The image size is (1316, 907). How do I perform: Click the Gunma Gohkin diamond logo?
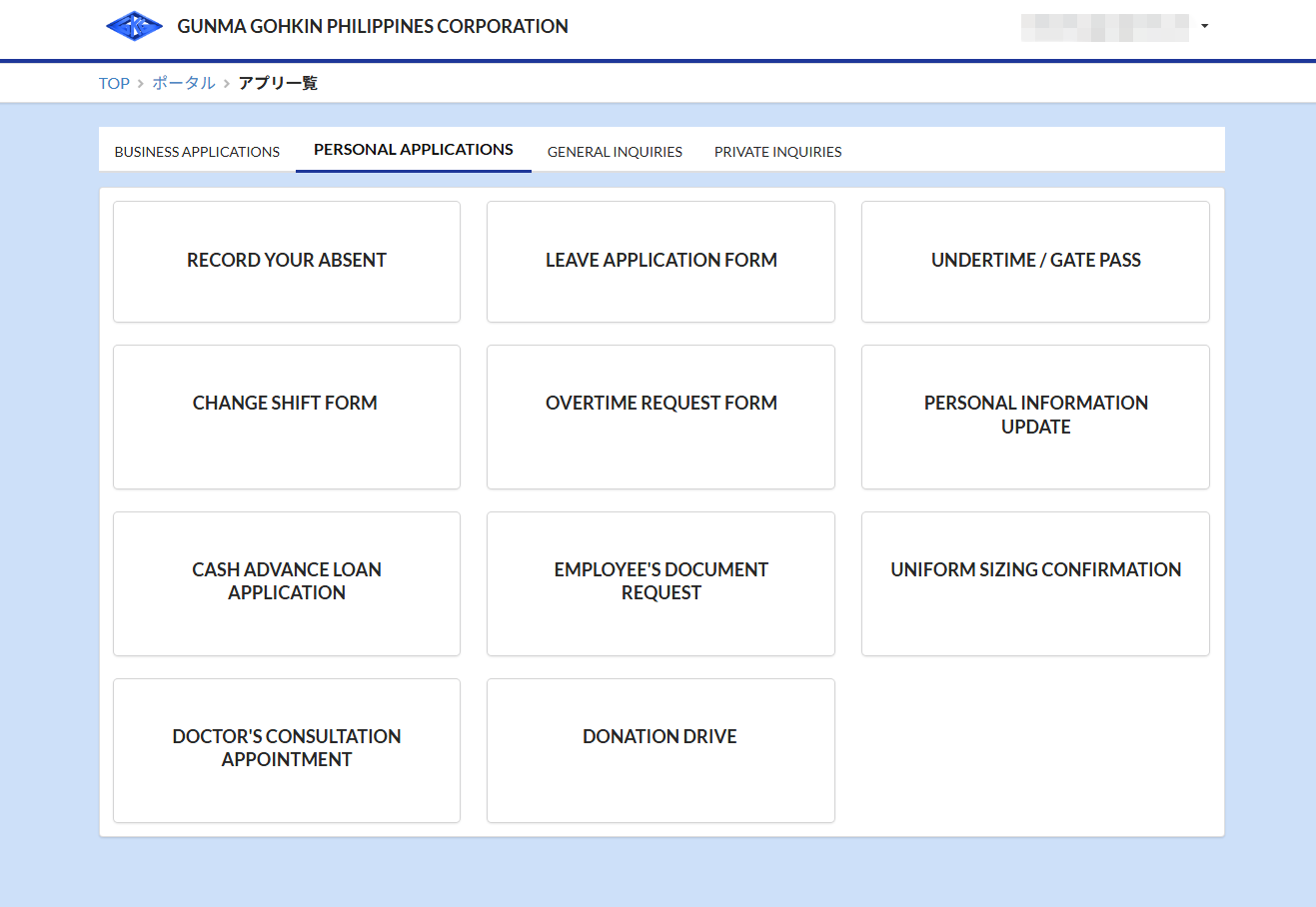click(135, 26)
